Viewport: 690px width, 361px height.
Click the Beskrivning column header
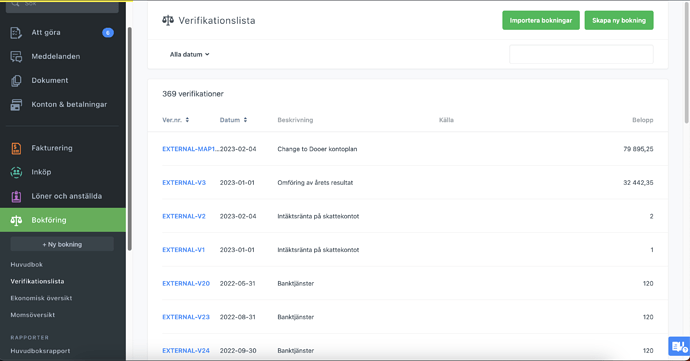[295, 120]
